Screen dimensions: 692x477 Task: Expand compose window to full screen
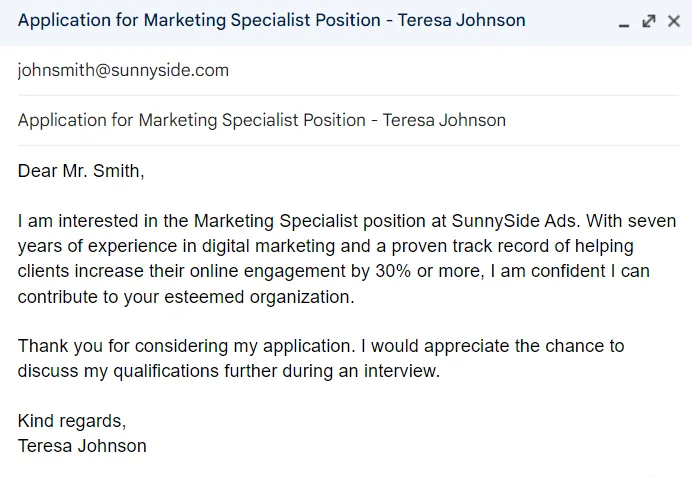(x=648, y=21)
